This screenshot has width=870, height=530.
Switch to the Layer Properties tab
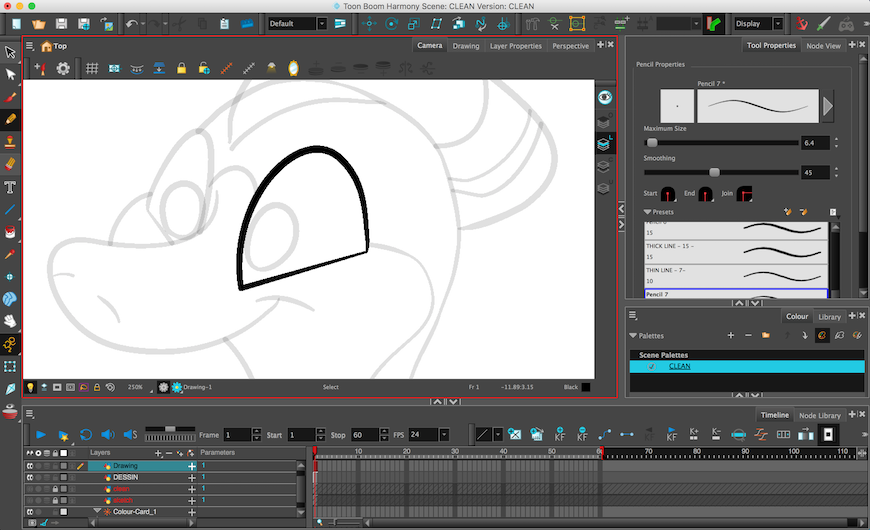[515, 46]
